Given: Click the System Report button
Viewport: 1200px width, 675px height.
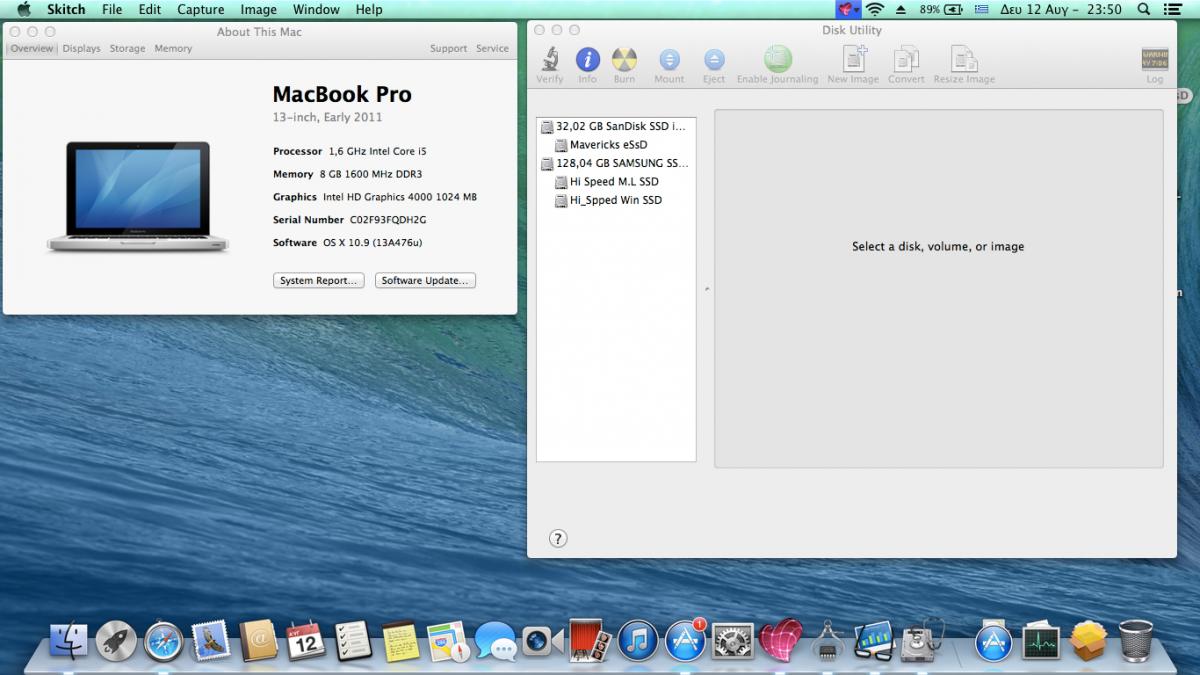Looking at the screenshot, I should coord(318,281).
